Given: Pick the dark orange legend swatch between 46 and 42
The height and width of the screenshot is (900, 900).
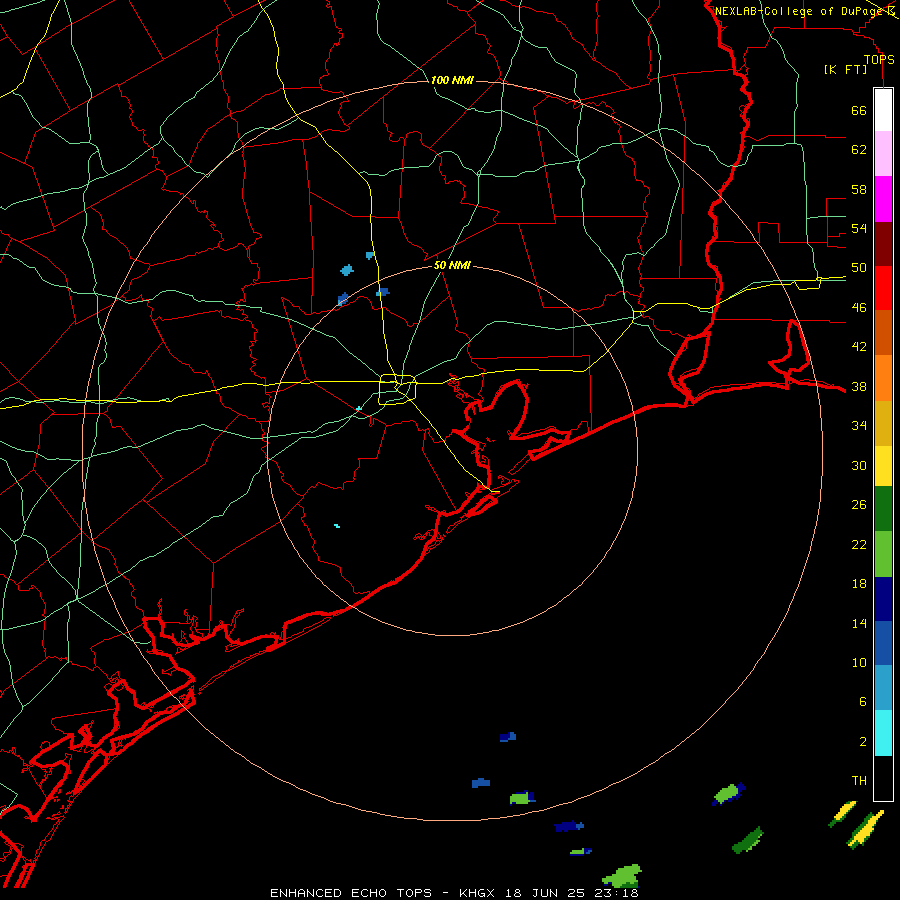Looking at the screenshot, I should (x=883, y=333).
